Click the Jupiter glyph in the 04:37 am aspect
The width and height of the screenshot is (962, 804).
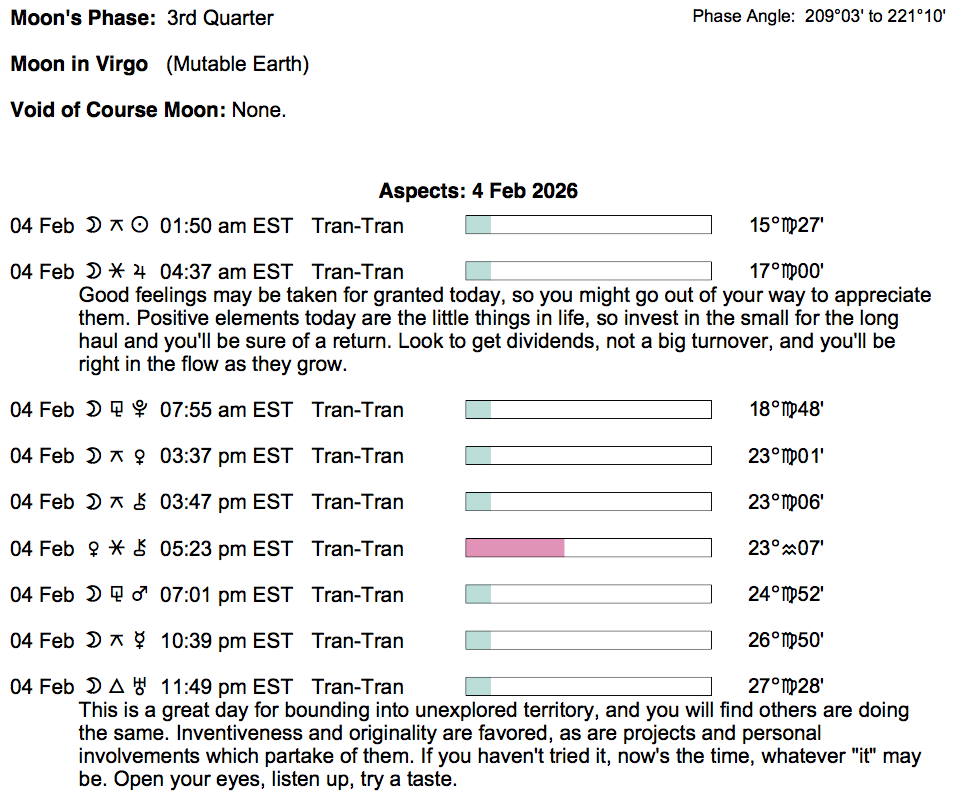pos(140,272)
